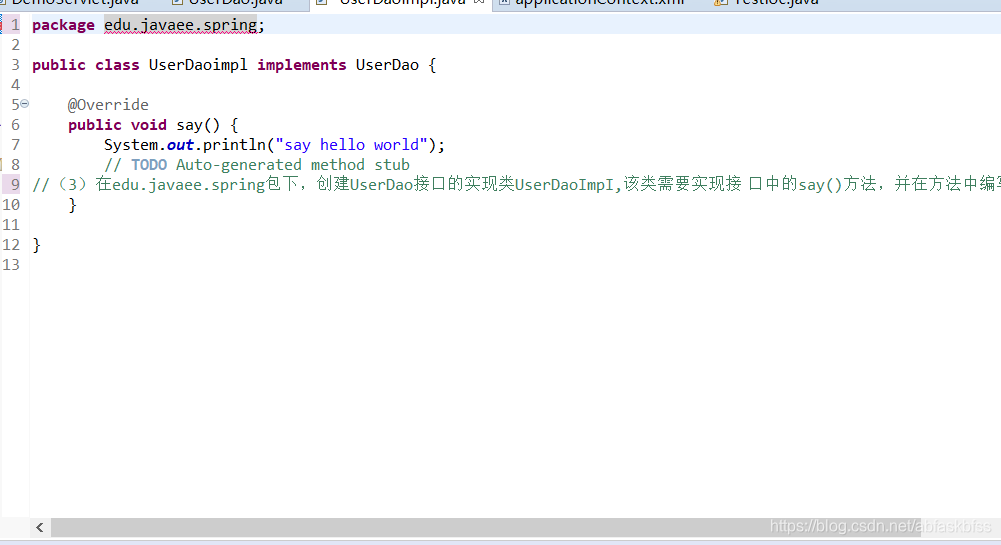Screen dimensions: 1001x545
Task: Click the horizontal scrollbar left arrow
Action: (40, 527)
